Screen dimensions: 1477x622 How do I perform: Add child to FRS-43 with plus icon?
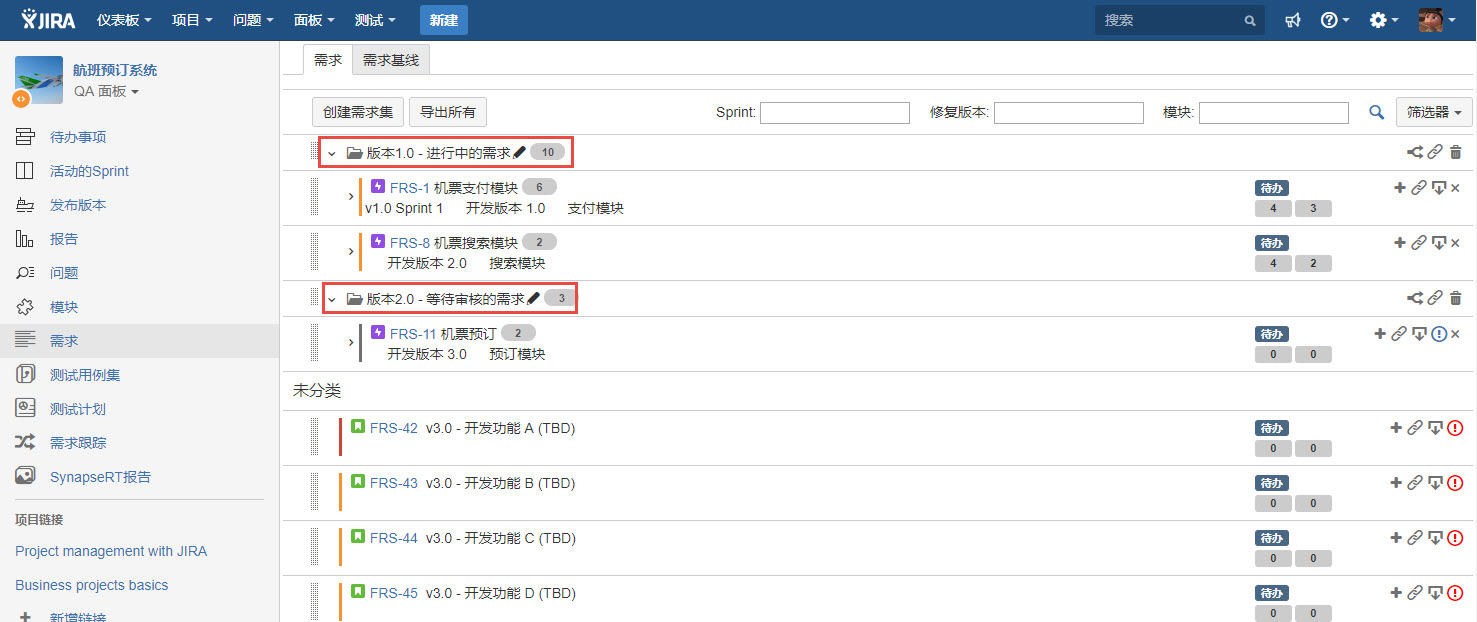point(1396,483)
